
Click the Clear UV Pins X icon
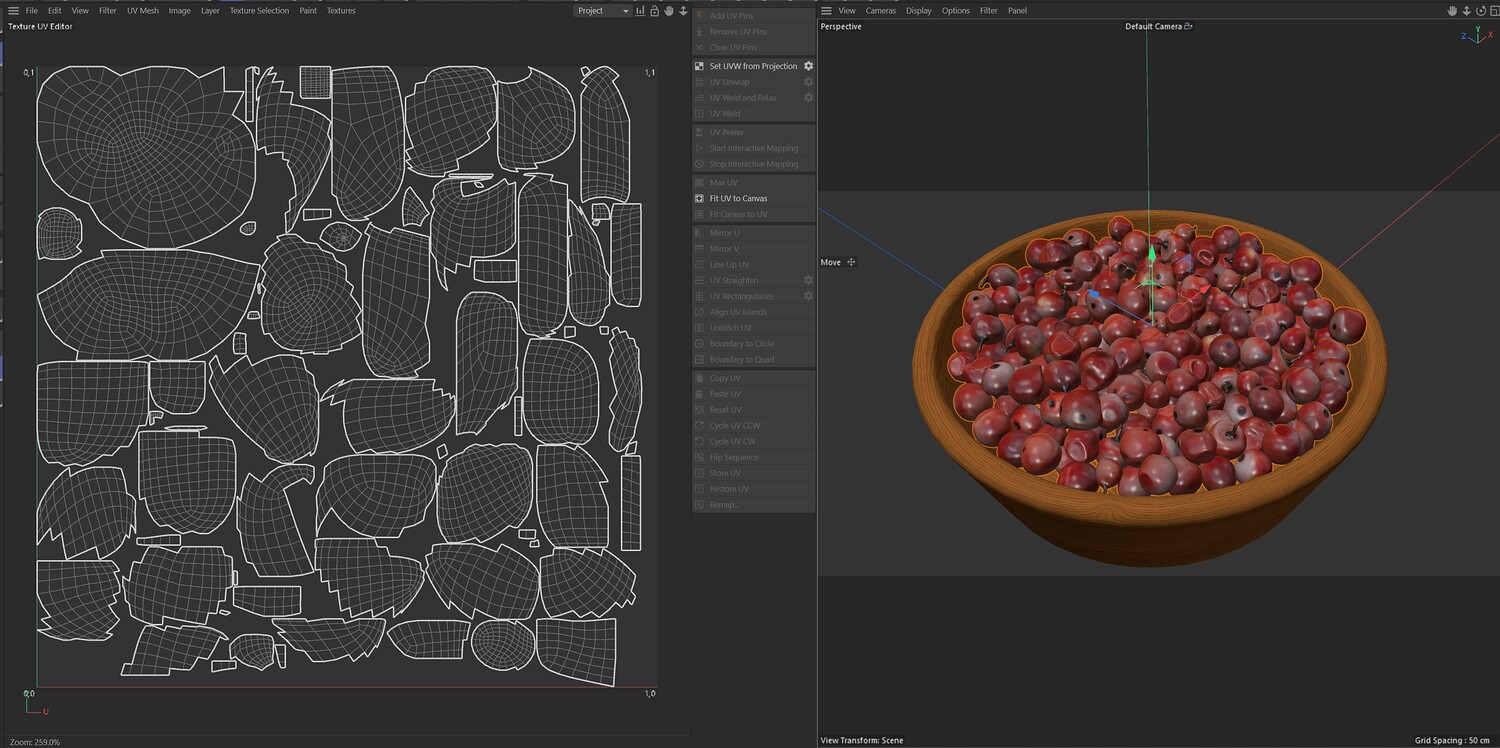coord(699,48)
